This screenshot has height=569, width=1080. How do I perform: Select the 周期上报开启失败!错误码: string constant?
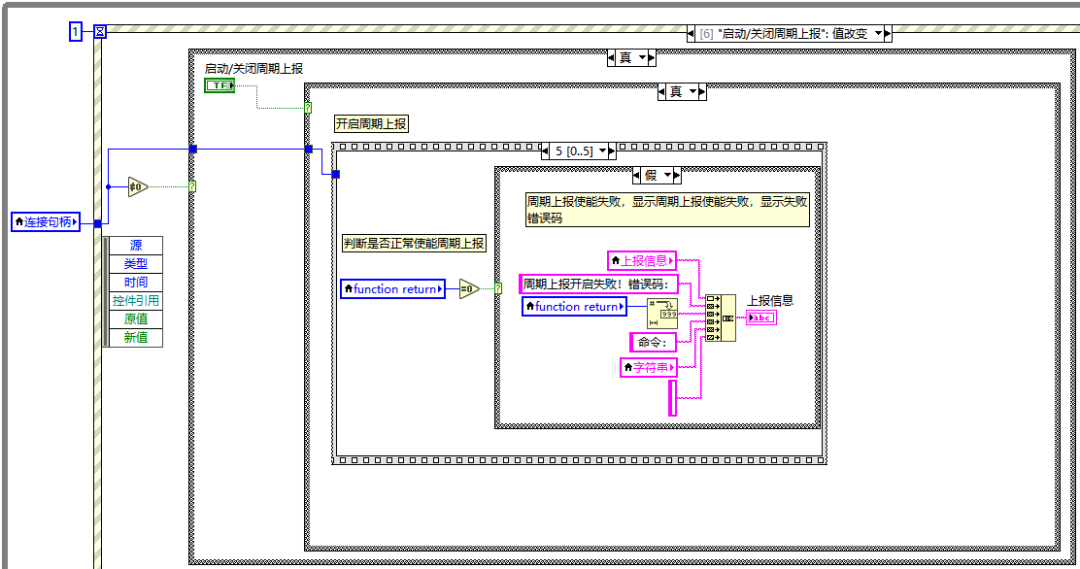(598, 284)
